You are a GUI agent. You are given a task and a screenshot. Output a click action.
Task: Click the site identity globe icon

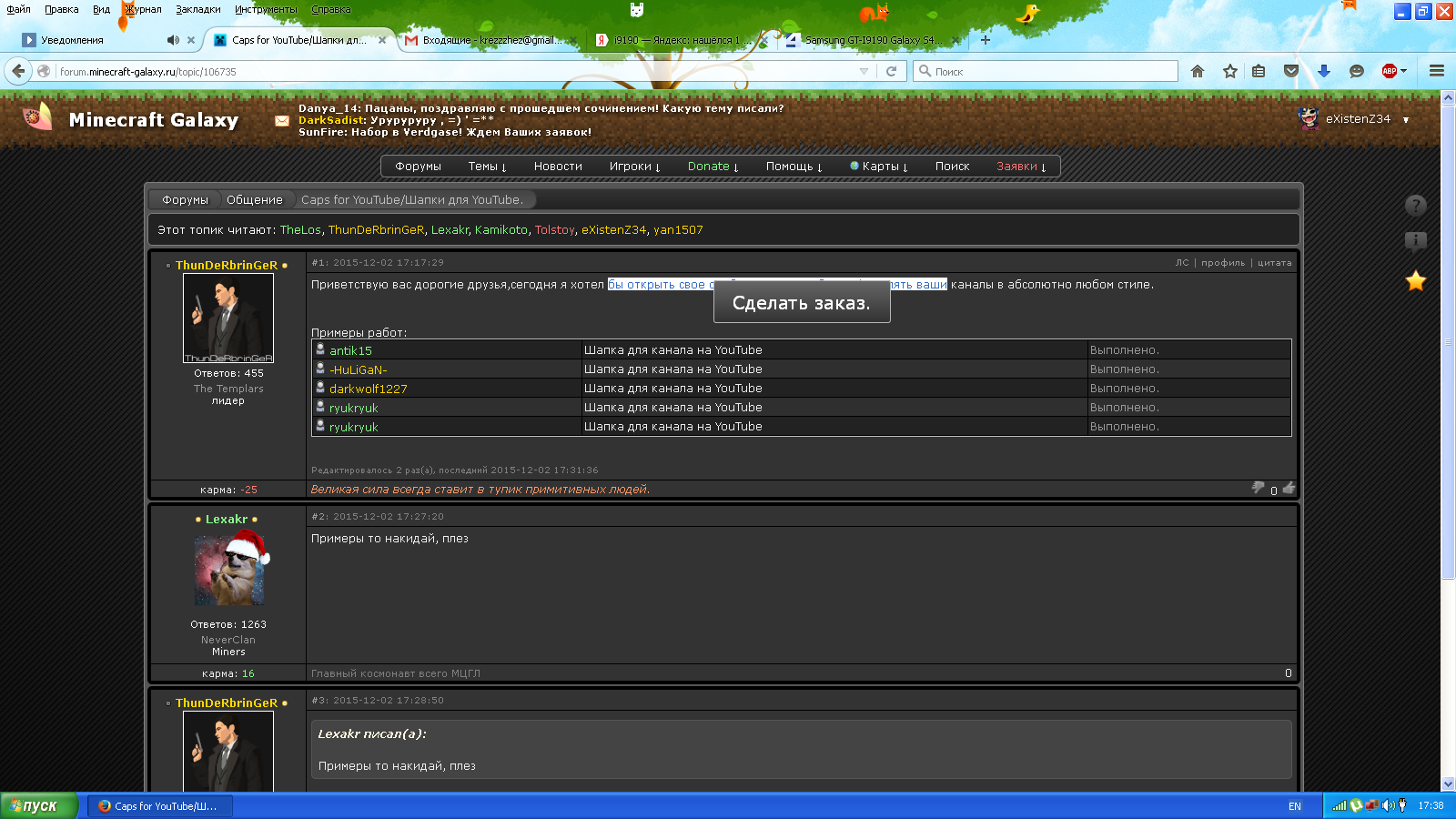[44, 71]
